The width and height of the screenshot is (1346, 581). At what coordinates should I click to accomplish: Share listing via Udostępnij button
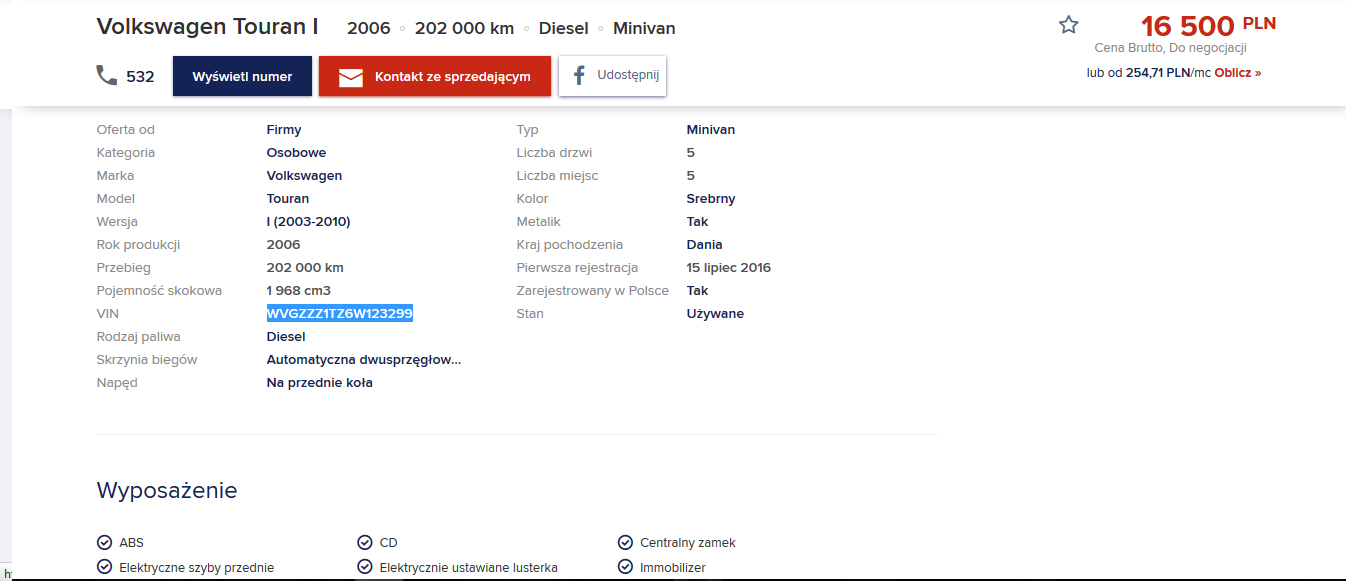click(612, 76)
